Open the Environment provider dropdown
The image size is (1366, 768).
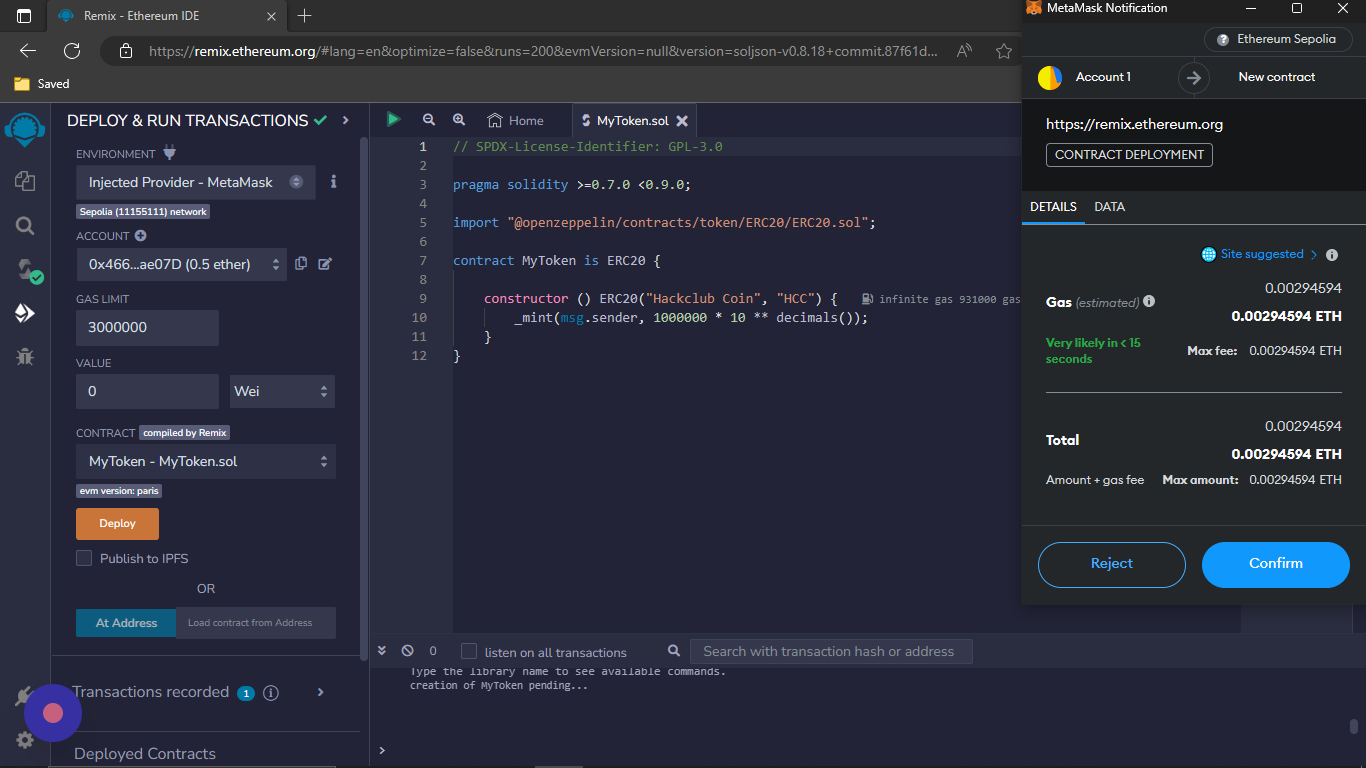(196, 182)
